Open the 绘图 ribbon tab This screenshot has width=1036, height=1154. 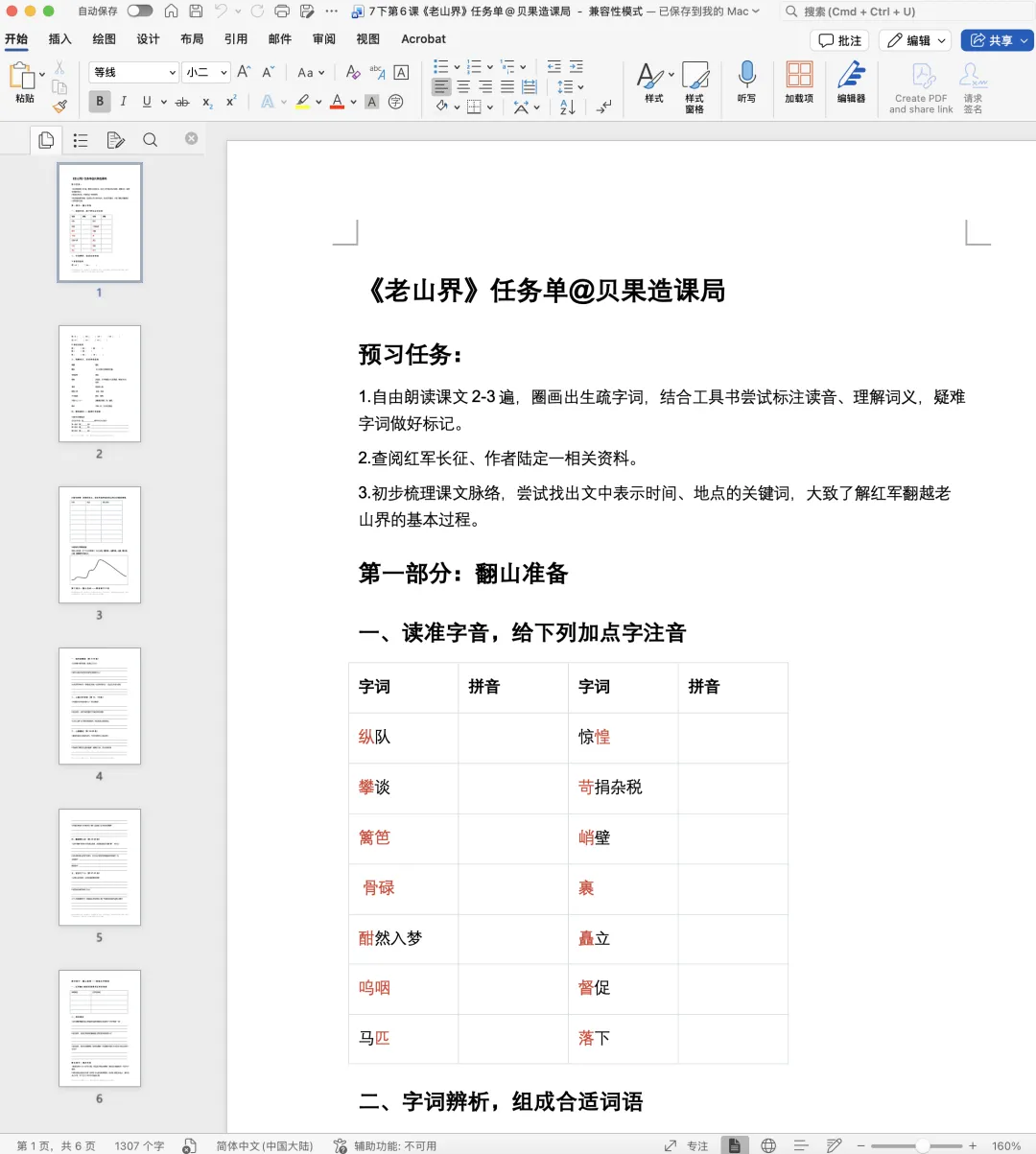pyautogui.click(x=105, y=39)
